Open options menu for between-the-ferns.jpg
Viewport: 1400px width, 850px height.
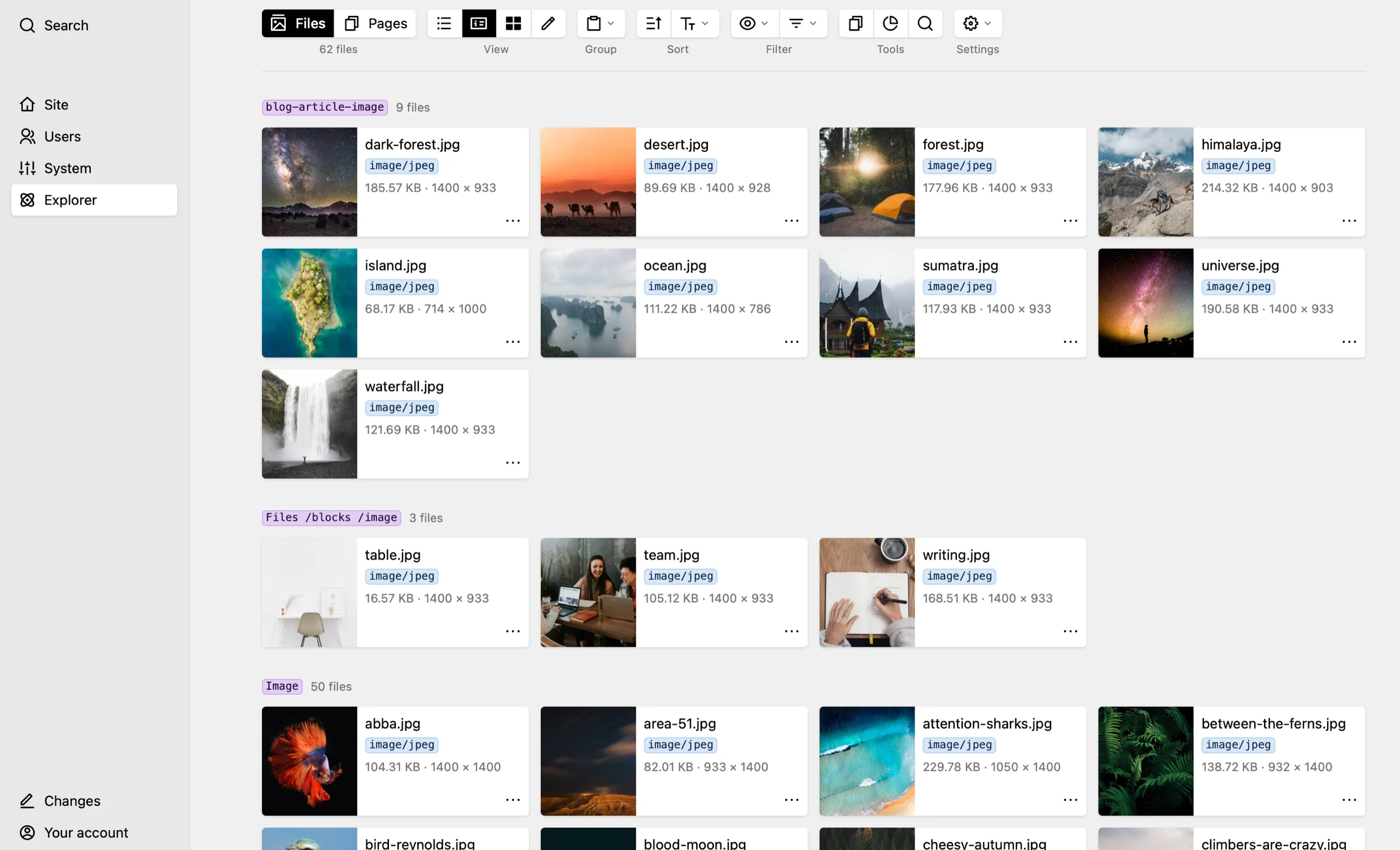(x=1349, y=800)
